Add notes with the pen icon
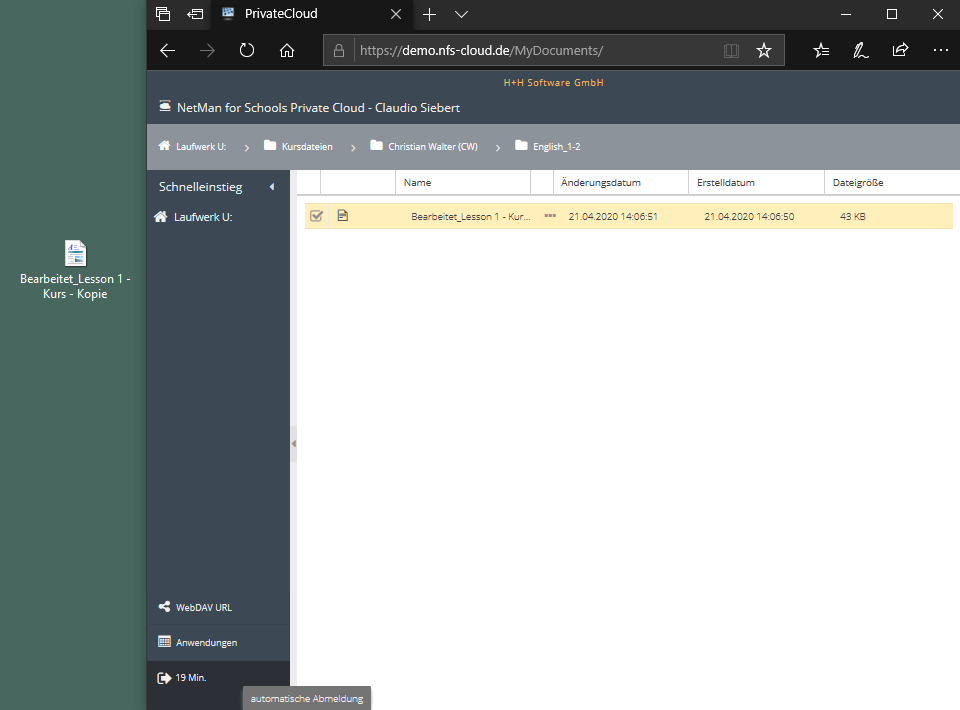 pyautogui.click(x=861, y=50)
